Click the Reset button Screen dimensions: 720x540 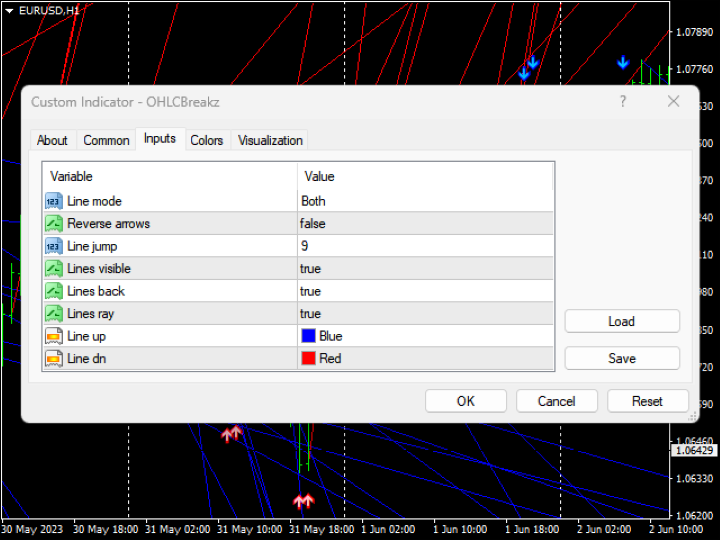coord(647,401)
